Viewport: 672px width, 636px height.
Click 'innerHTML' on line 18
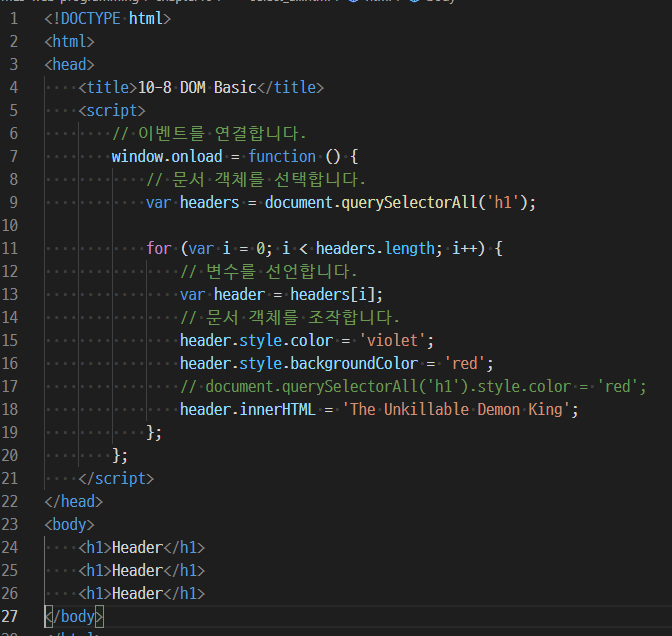[x=277, y=409]
